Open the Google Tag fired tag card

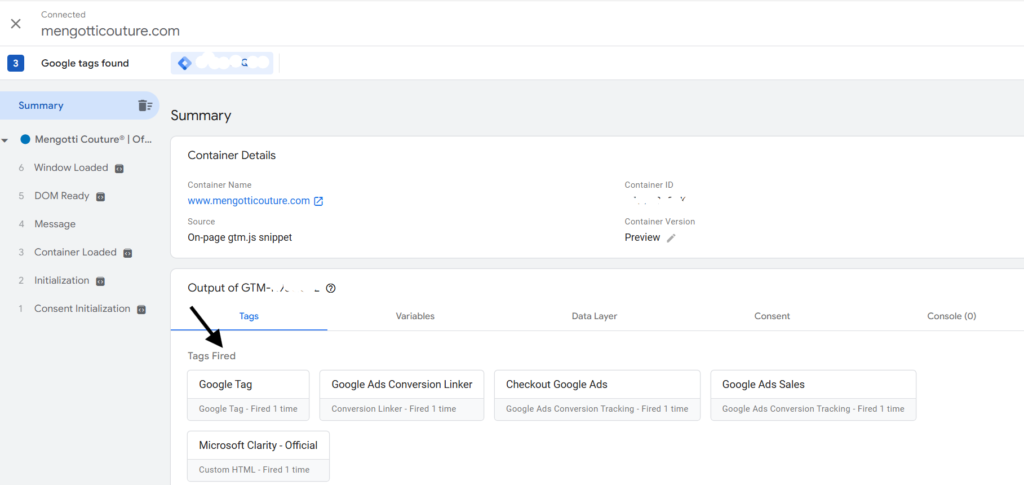248,396
